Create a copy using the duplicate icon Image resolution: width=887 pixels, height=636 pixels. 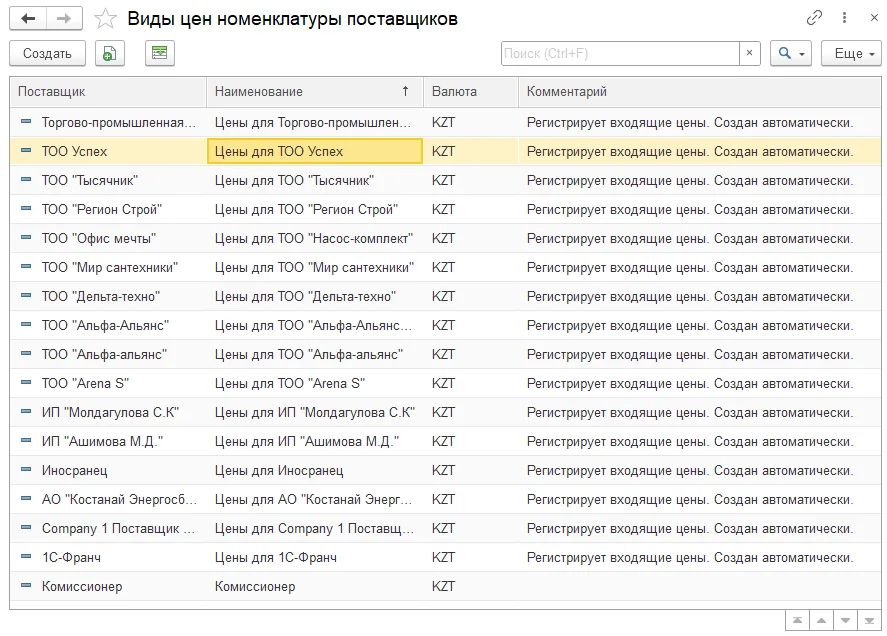coord(110,53)
